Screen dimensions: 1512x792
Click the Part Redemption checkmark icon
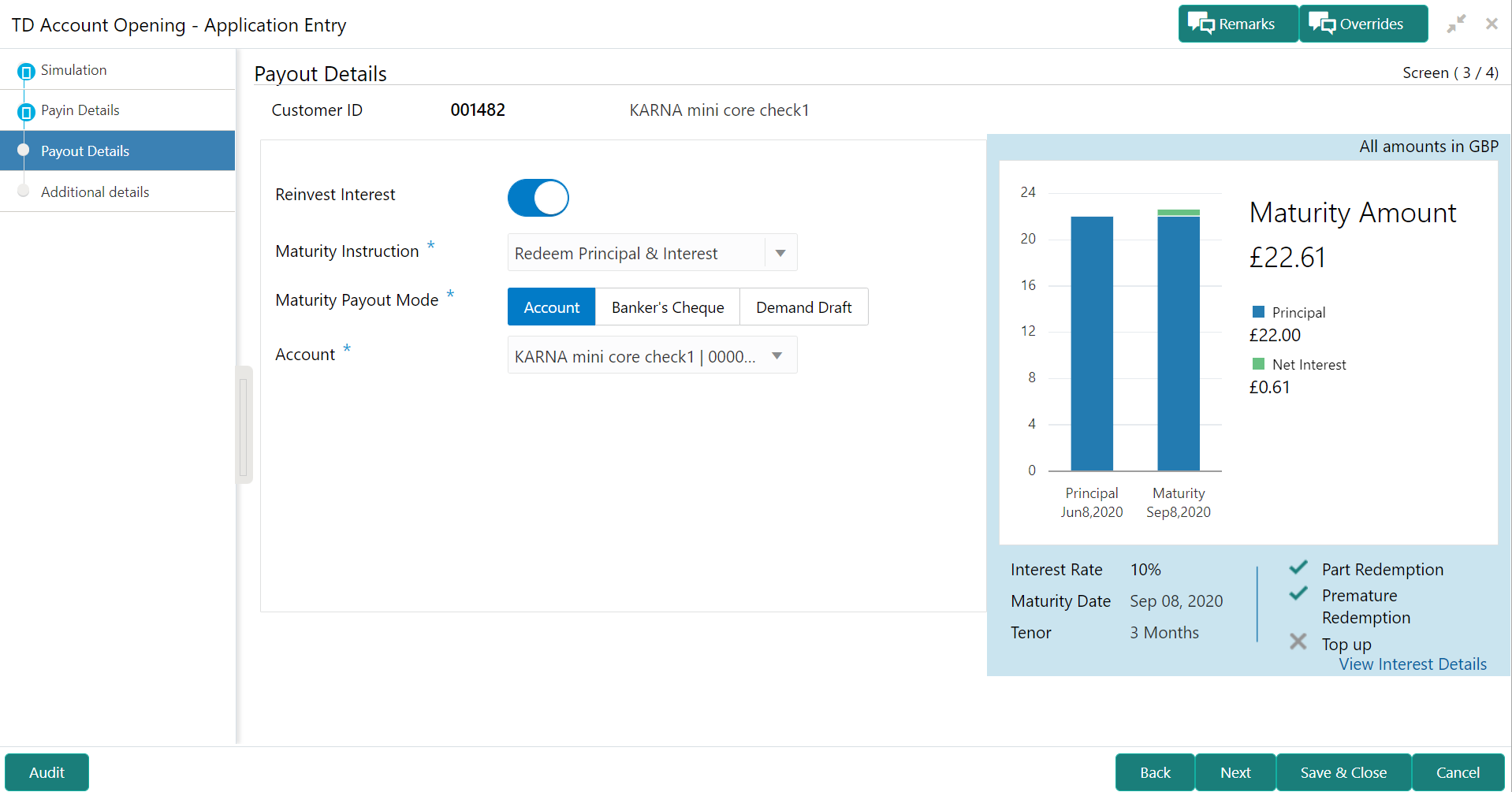pyautogui.click(x=1298, y=567)
